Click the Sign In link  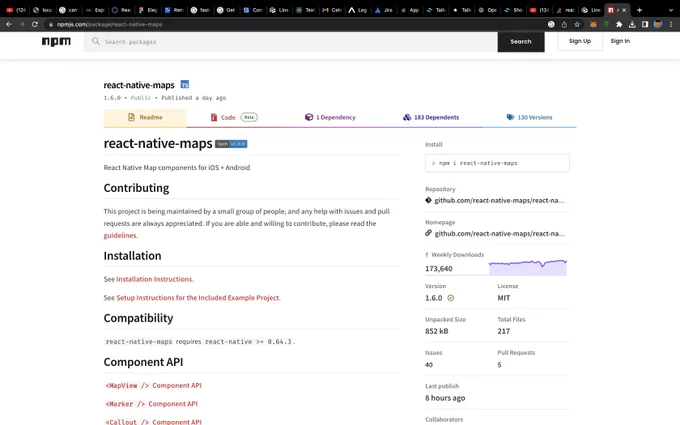point(620,41)
